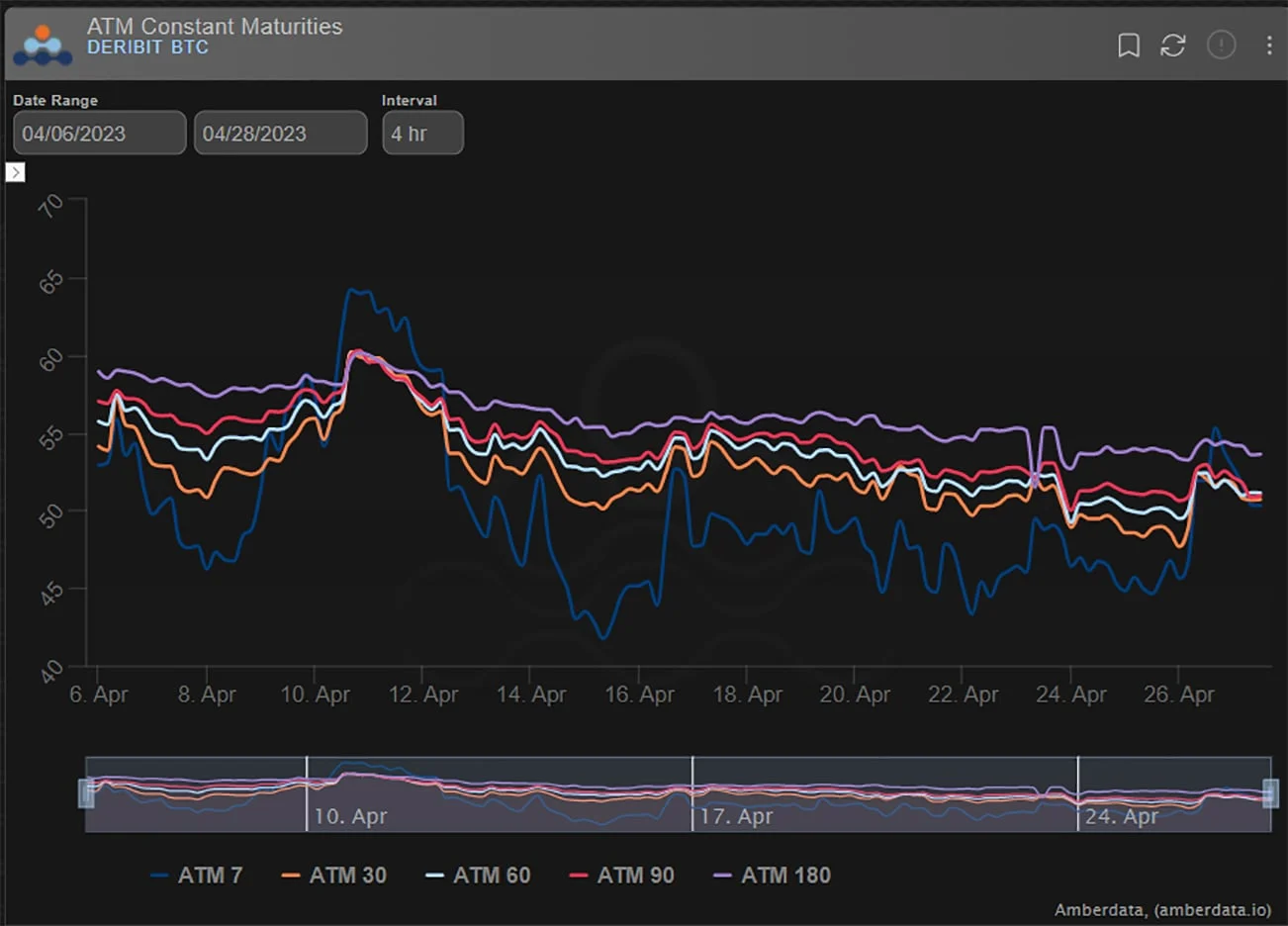Click the Amberdata logo icon
This screenshot has width=1288, height=926.
click(43, 46)
